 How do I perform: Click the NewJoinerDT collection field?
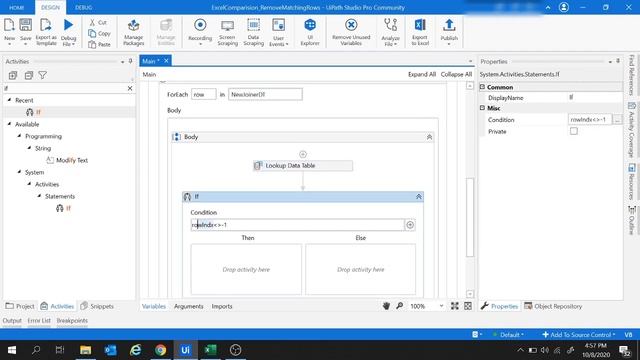click(265, 94)
